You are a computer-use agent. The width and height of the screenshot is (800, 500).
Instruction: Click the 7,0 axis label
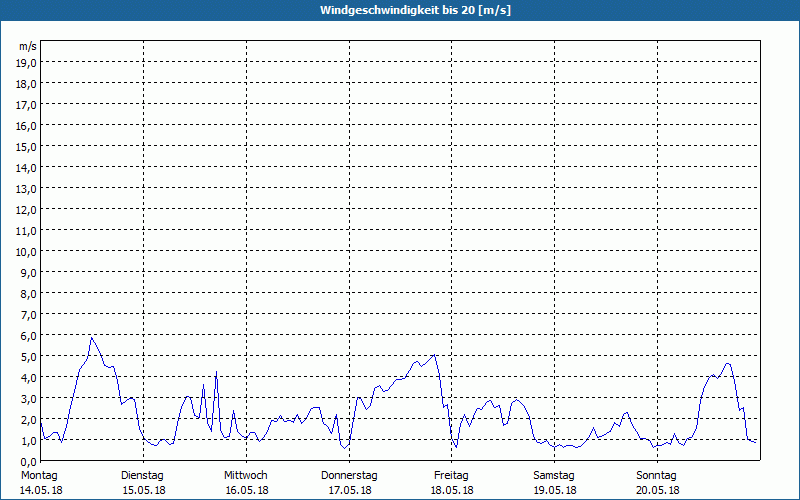coord(29,315)
